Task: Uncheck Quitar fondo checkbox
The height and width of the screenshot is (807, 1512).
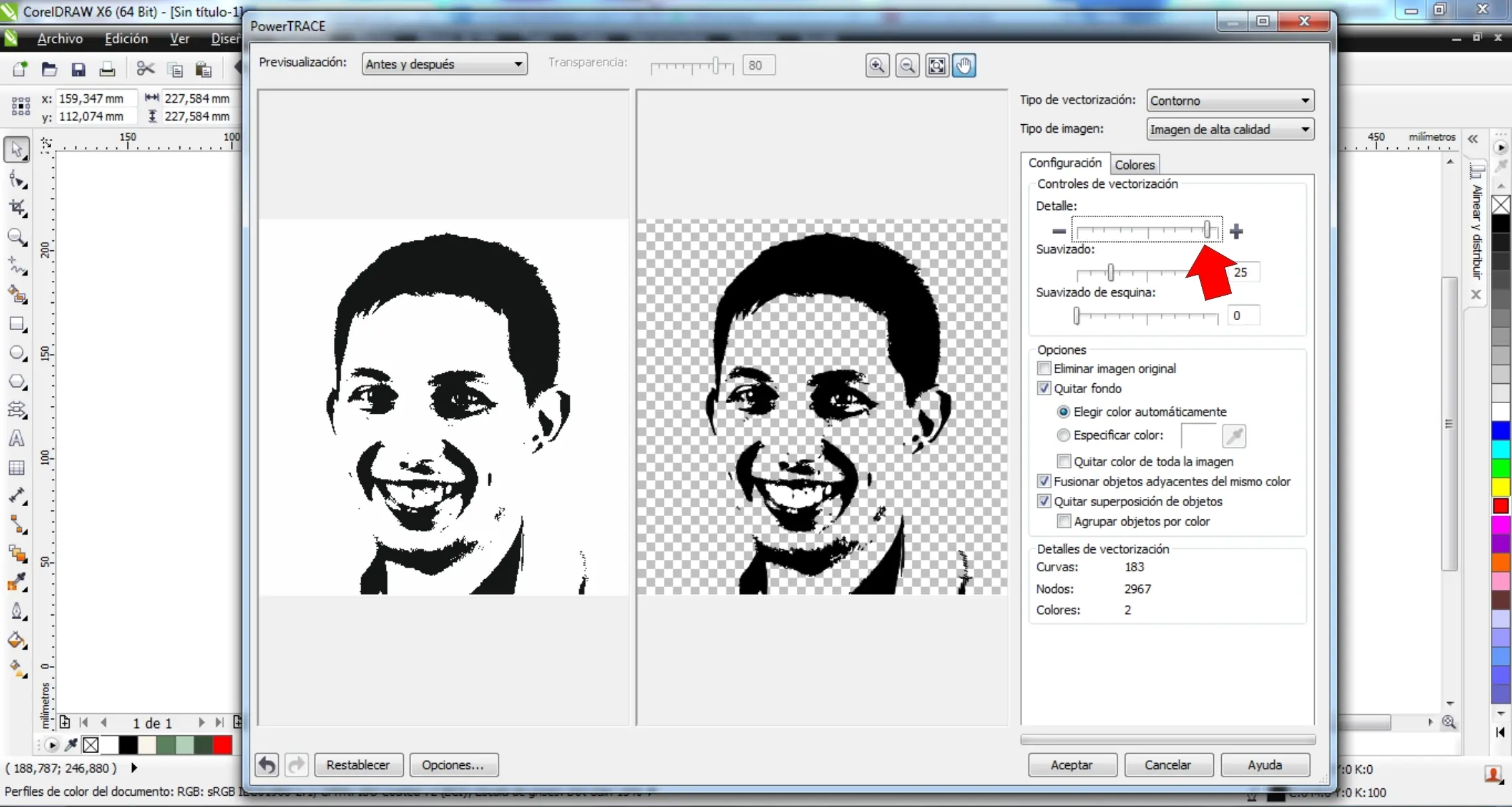Action: [1044, 388]
